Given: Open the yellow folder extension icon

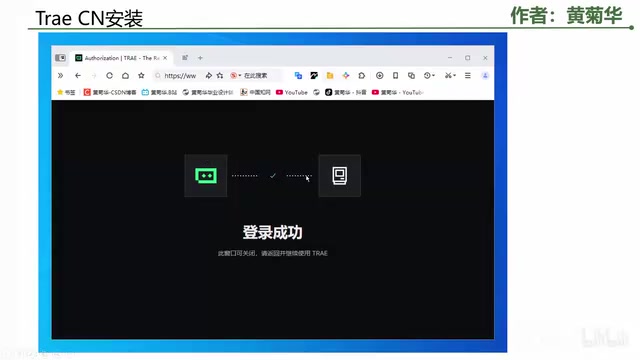Looking at the screenshot, I should (330, 76).
